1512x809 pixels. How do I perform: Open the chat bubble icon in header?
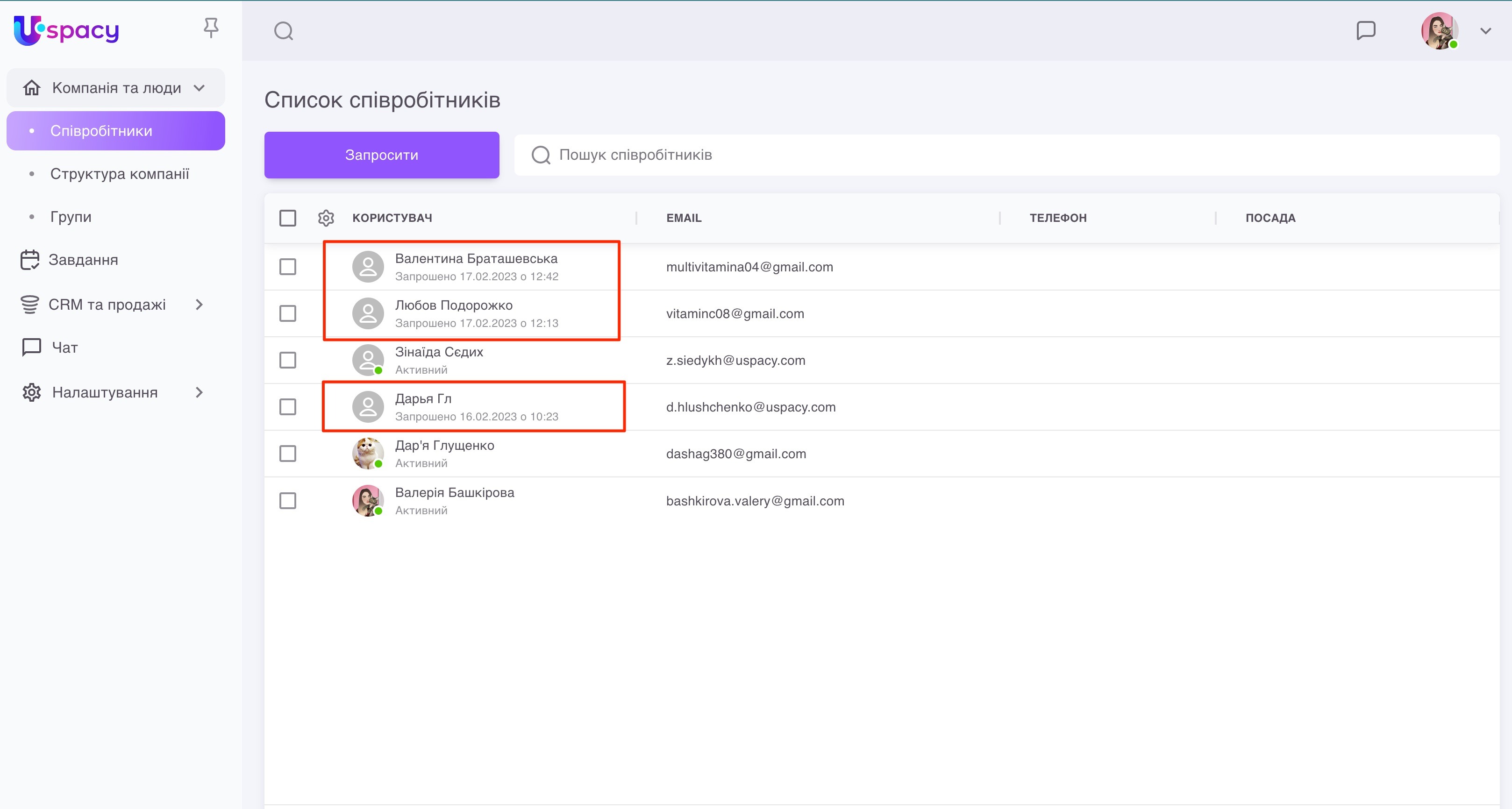point(1366,30)
